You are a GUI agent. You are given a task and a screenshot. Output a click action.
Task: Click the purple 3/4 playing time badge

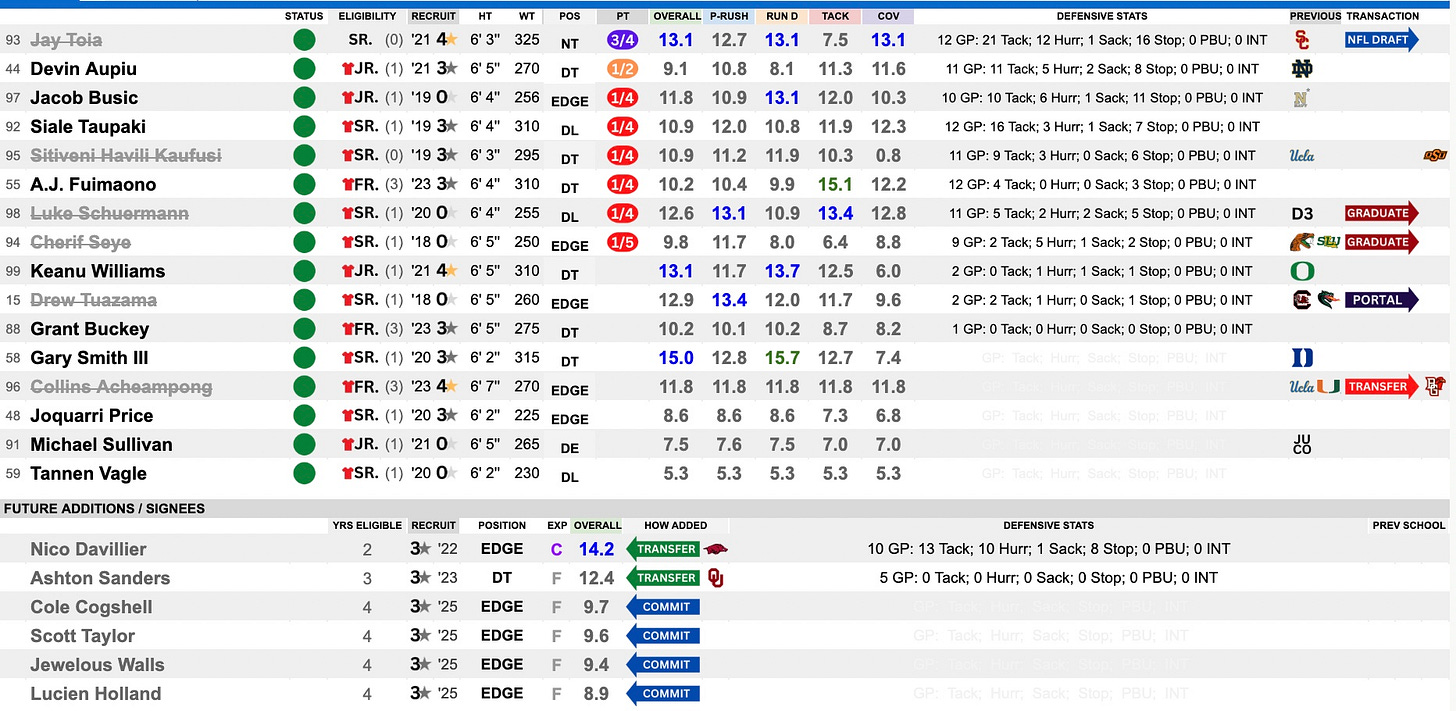click(623, 40)
